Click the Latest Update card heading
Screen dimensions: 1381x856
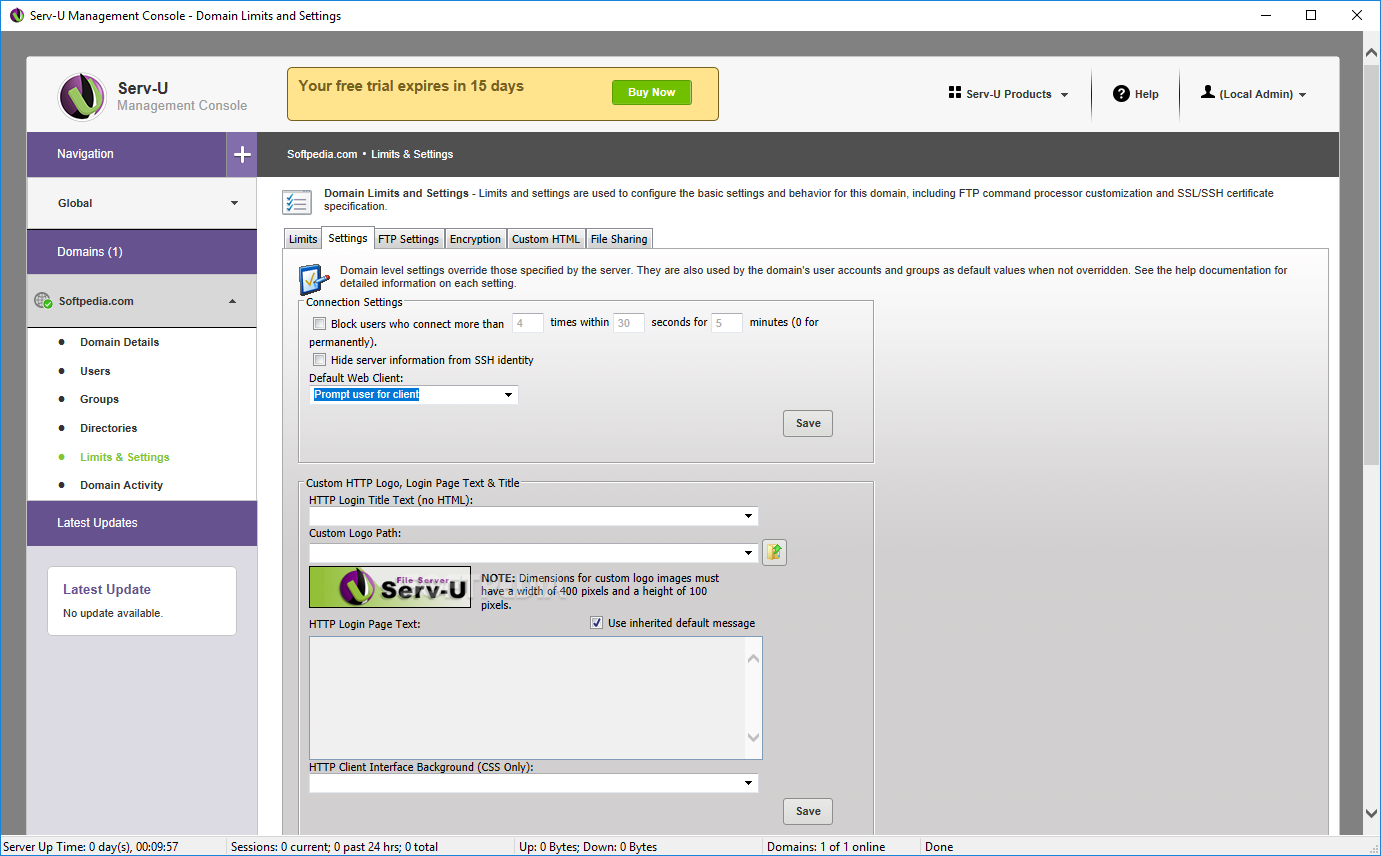coord(107,590)
